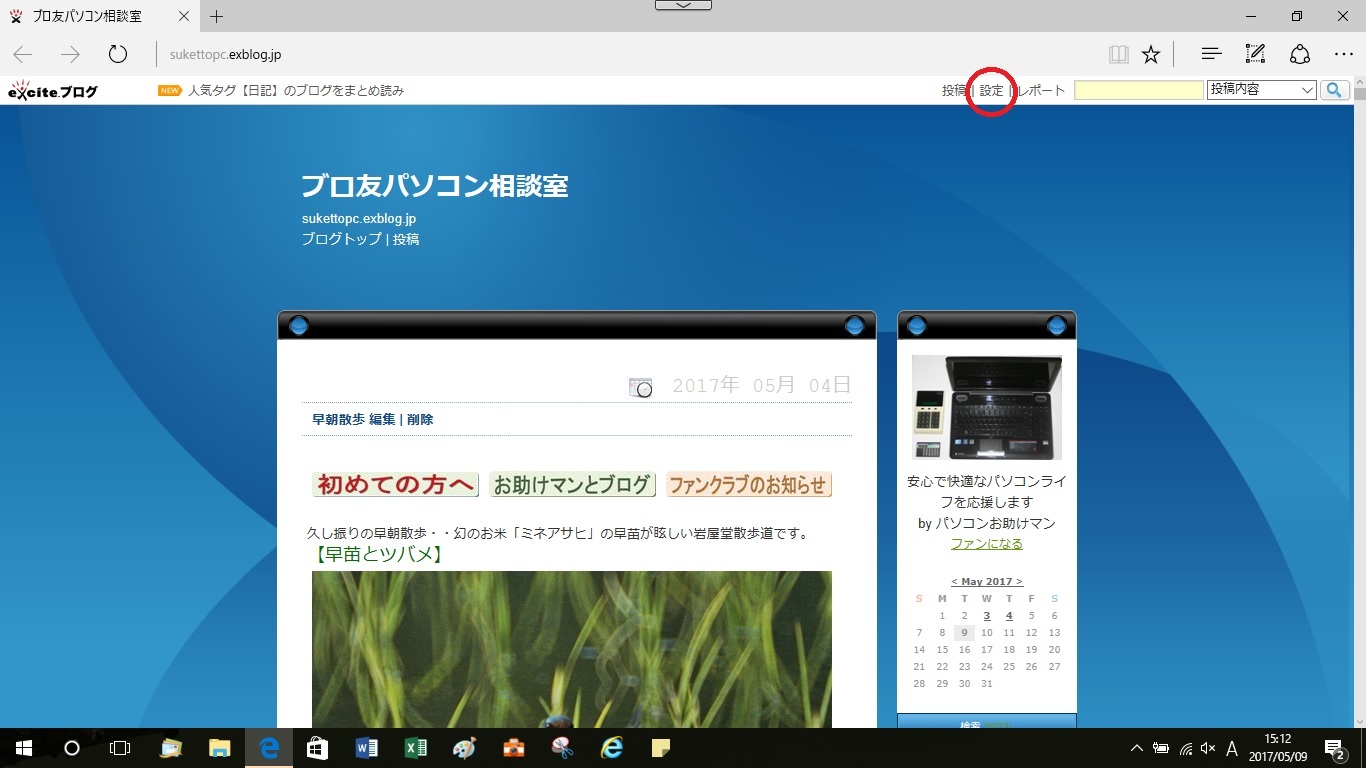Click the 初めての方へ banner button
This screenshot has height=768, width=1366.
(395, 485)
